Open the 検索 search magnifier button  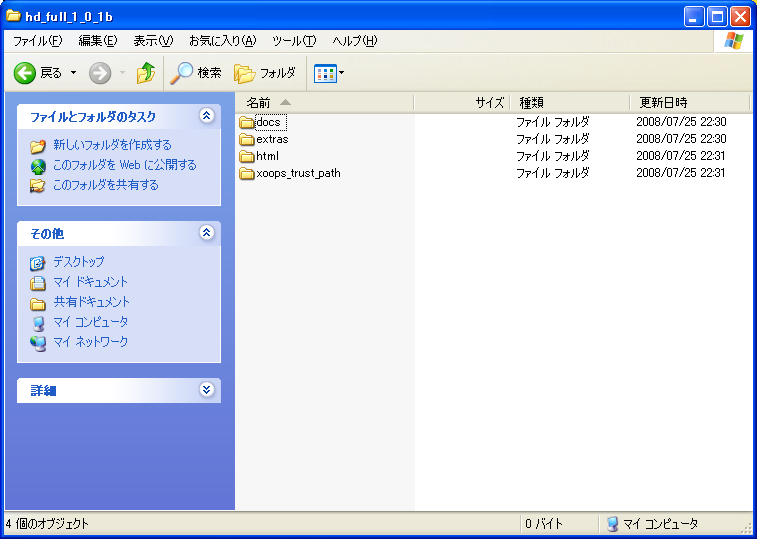[x=196, y=73]
